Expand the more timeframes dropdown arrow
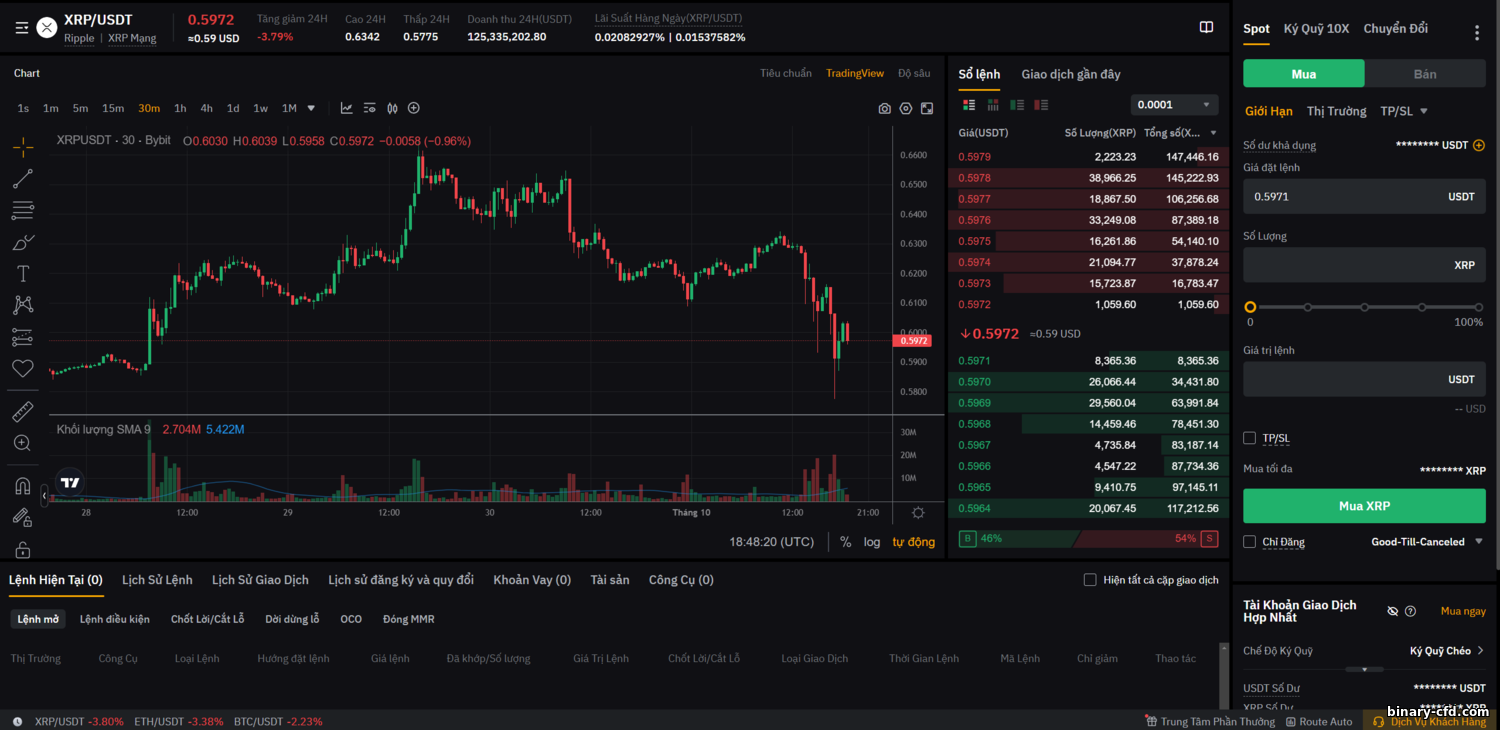The height and width of the screenshot is (730, 1500). pyautogui.click(x=311, y=108)
